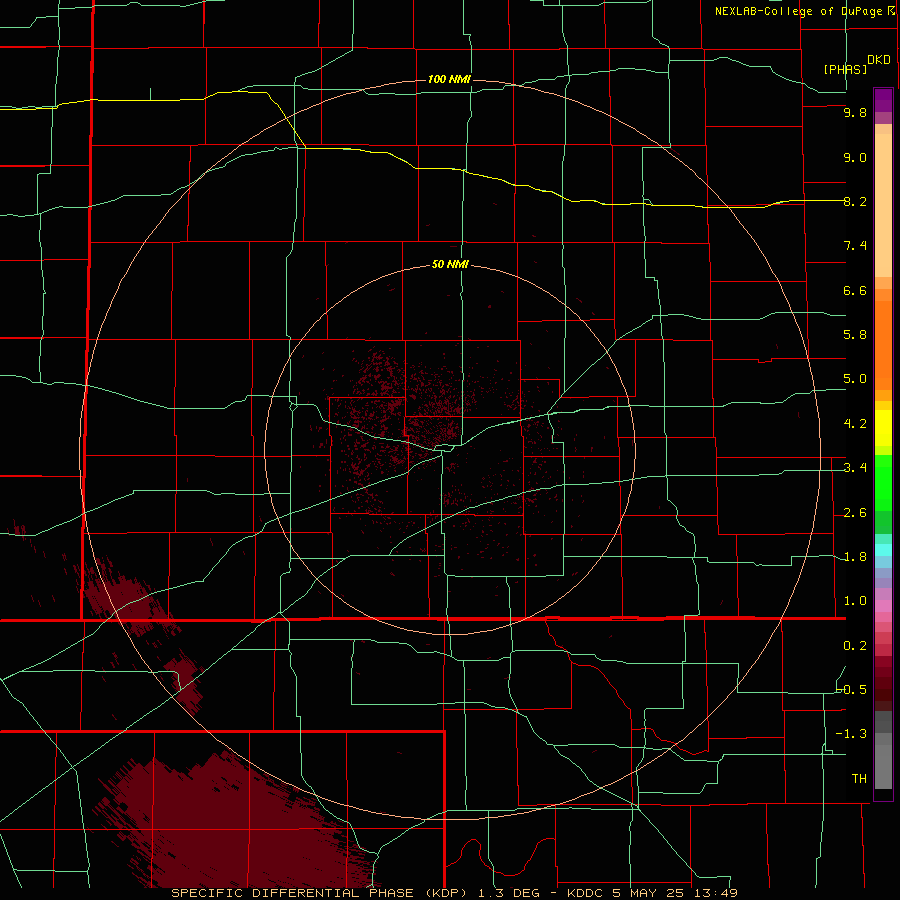Click the 7.4 value on color scale
This screenshot has height=900, width=900.
[855, 246]
